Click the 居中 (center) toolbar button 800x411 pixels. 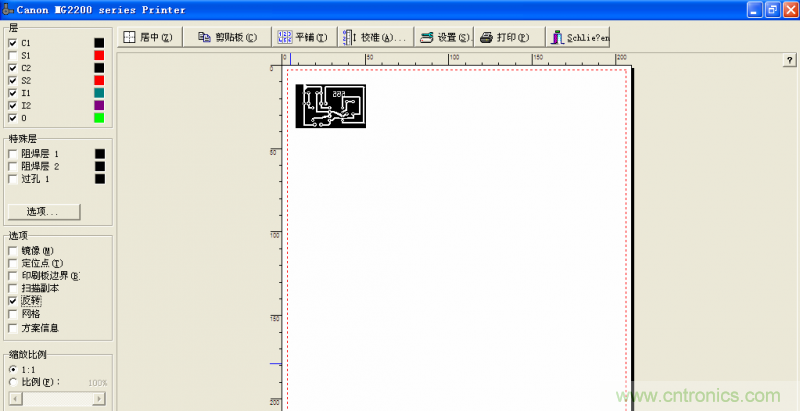click(148, 37)
